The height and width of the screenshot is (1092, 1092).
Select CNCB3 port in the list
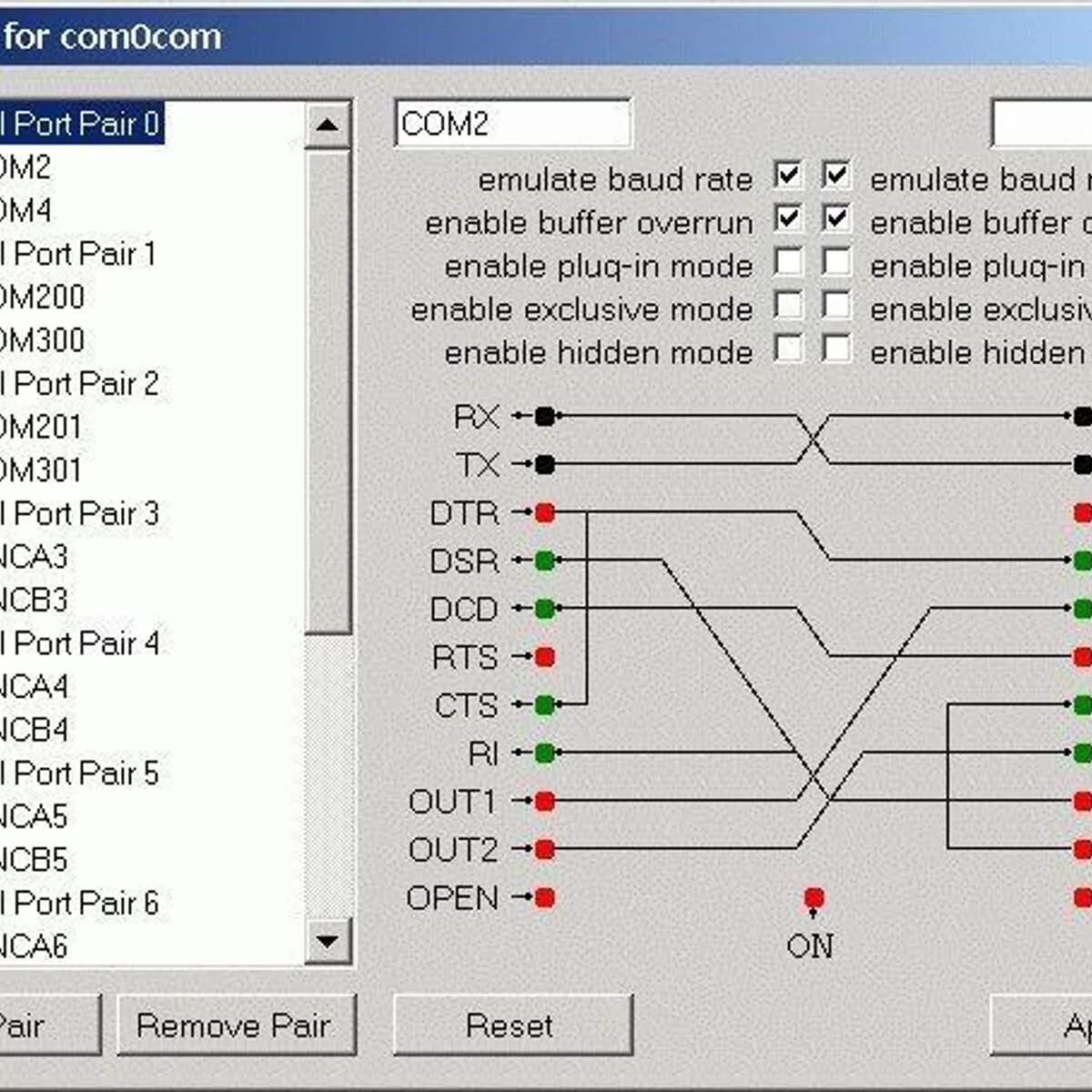tap(35, 601)
